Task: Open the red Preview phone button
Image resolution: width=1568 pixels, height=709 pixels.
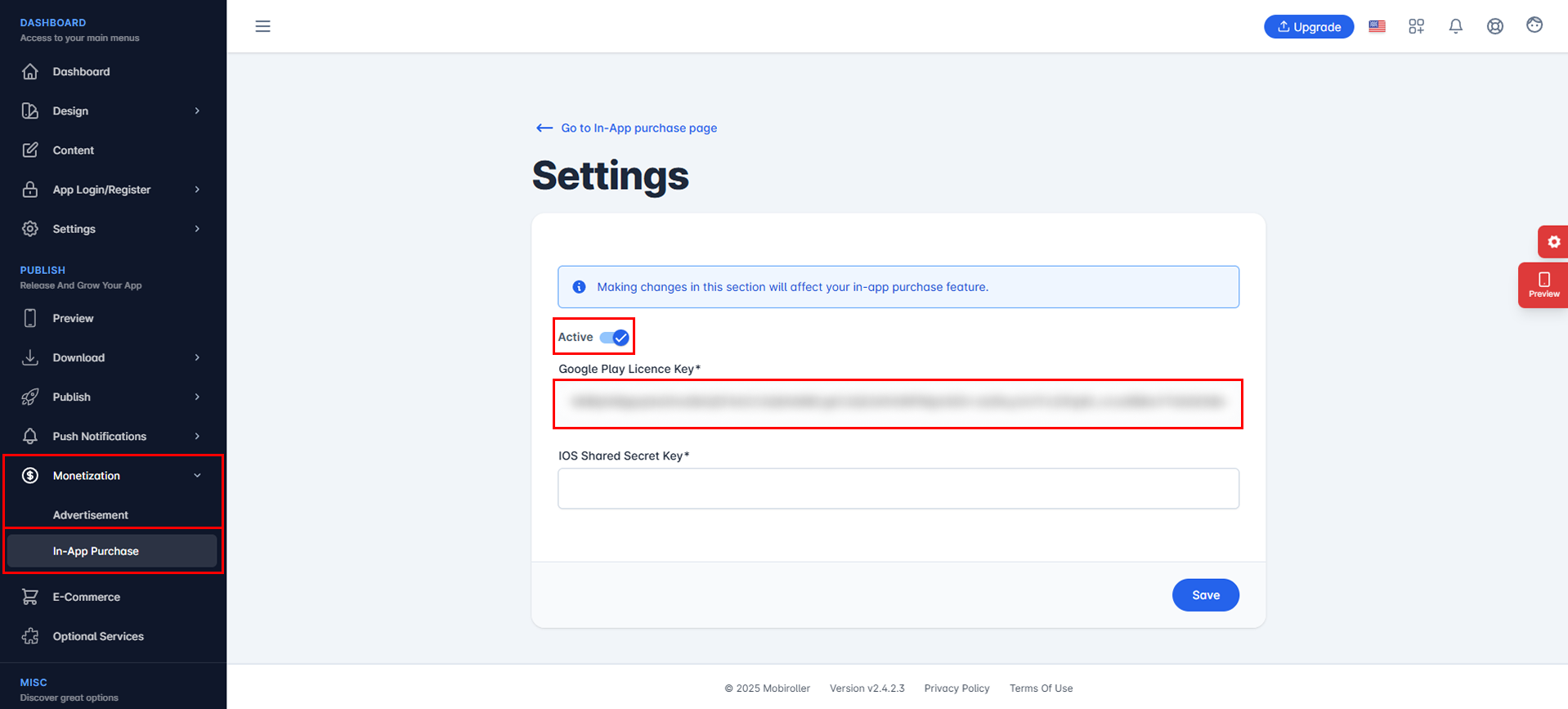Action: pyautogui.click(x=1543, y=285)
